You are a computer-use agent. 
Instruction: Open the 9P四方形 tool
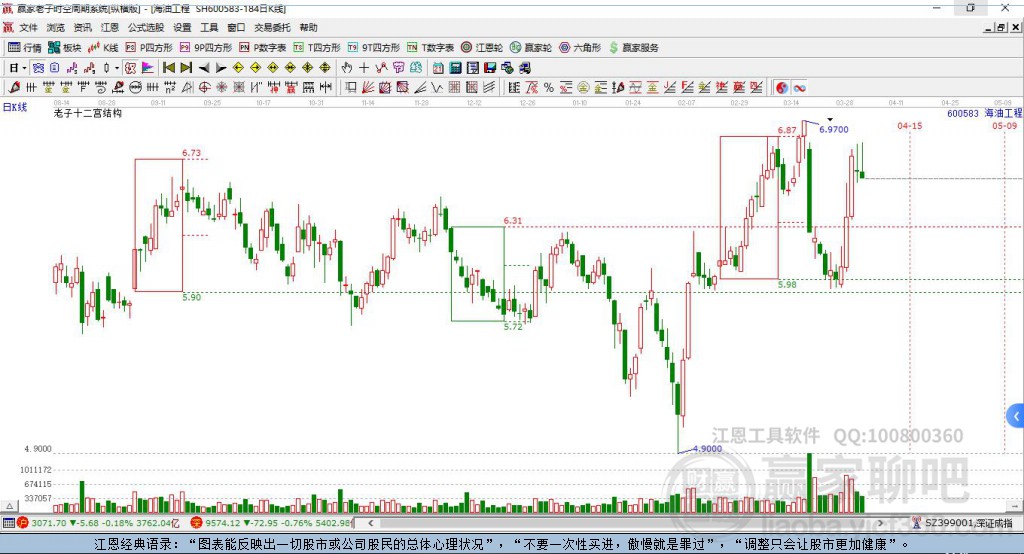pyautogui.click(x=206, y=48)
